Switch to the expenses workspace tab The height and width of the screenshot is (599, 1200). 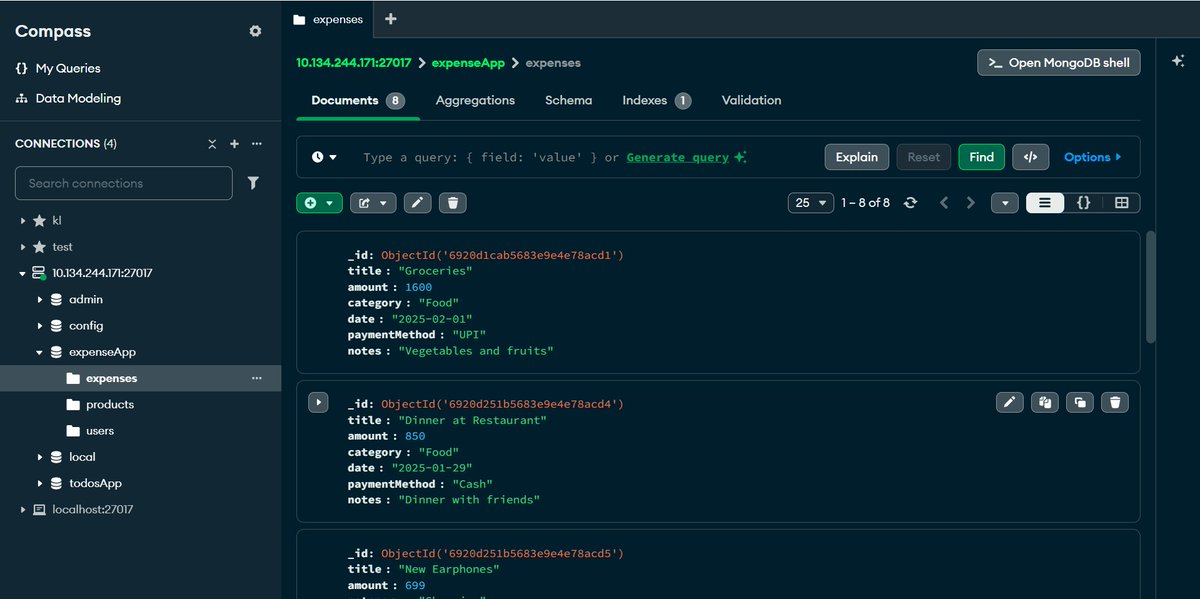coord(328,19)
